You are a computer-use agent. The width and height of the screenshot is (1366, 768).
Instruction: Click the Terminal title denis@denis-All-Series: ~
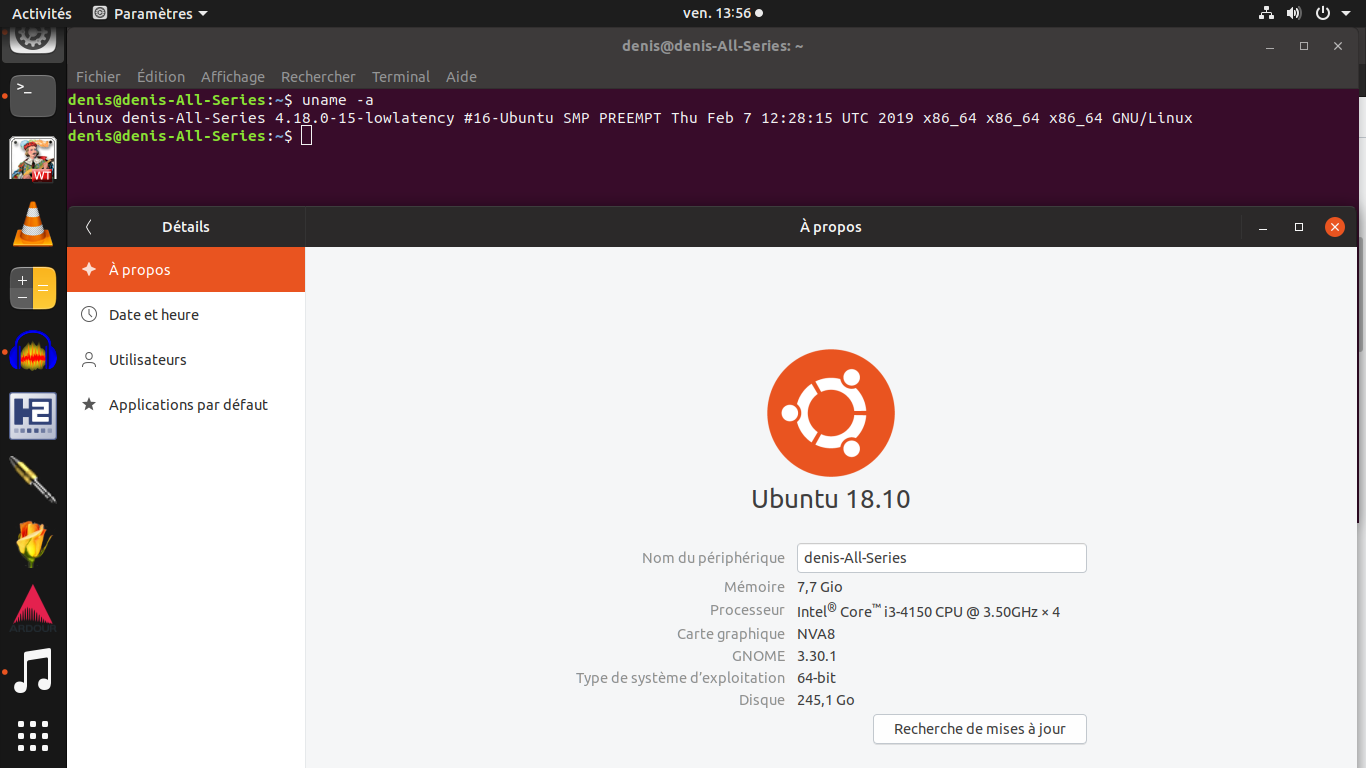point(712,46)
